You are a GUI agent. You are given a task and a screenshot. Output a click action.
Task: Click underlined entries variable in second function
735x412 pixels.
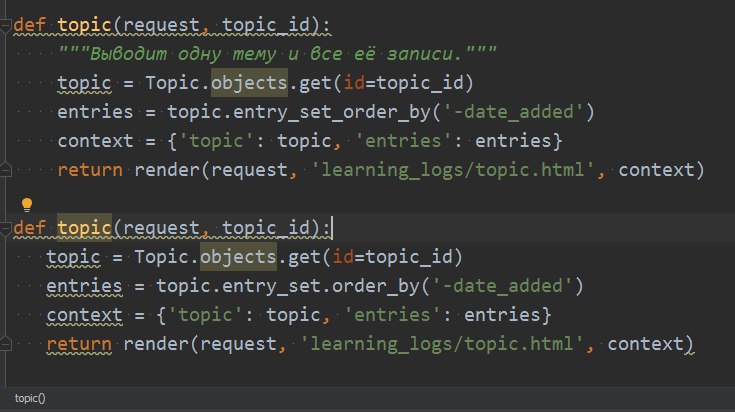click(84, 286)
